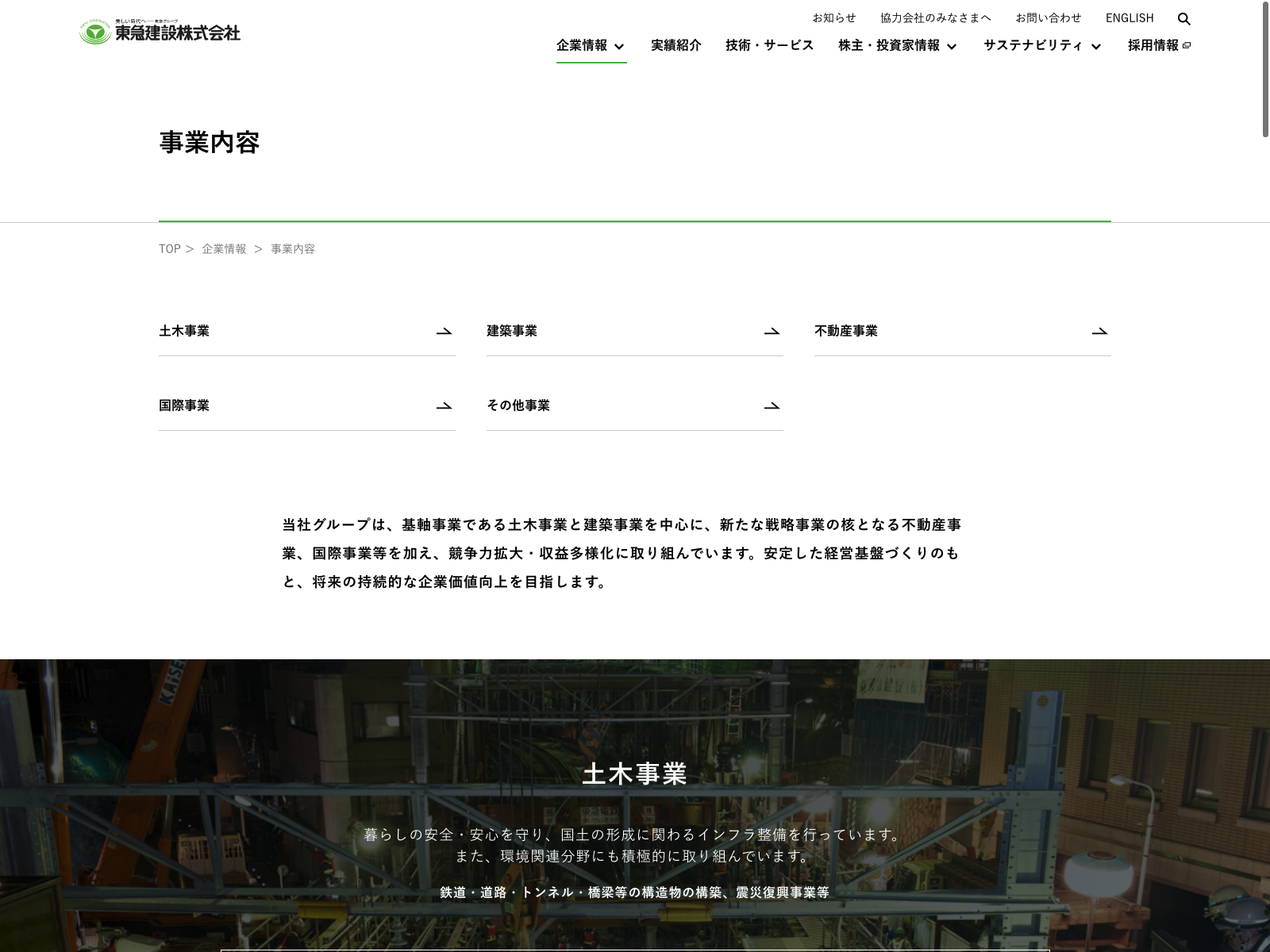Viewport: 1270px width, 952px height.
Task: Click the arrow beside 国際事業
Action: tap(444, 406)
